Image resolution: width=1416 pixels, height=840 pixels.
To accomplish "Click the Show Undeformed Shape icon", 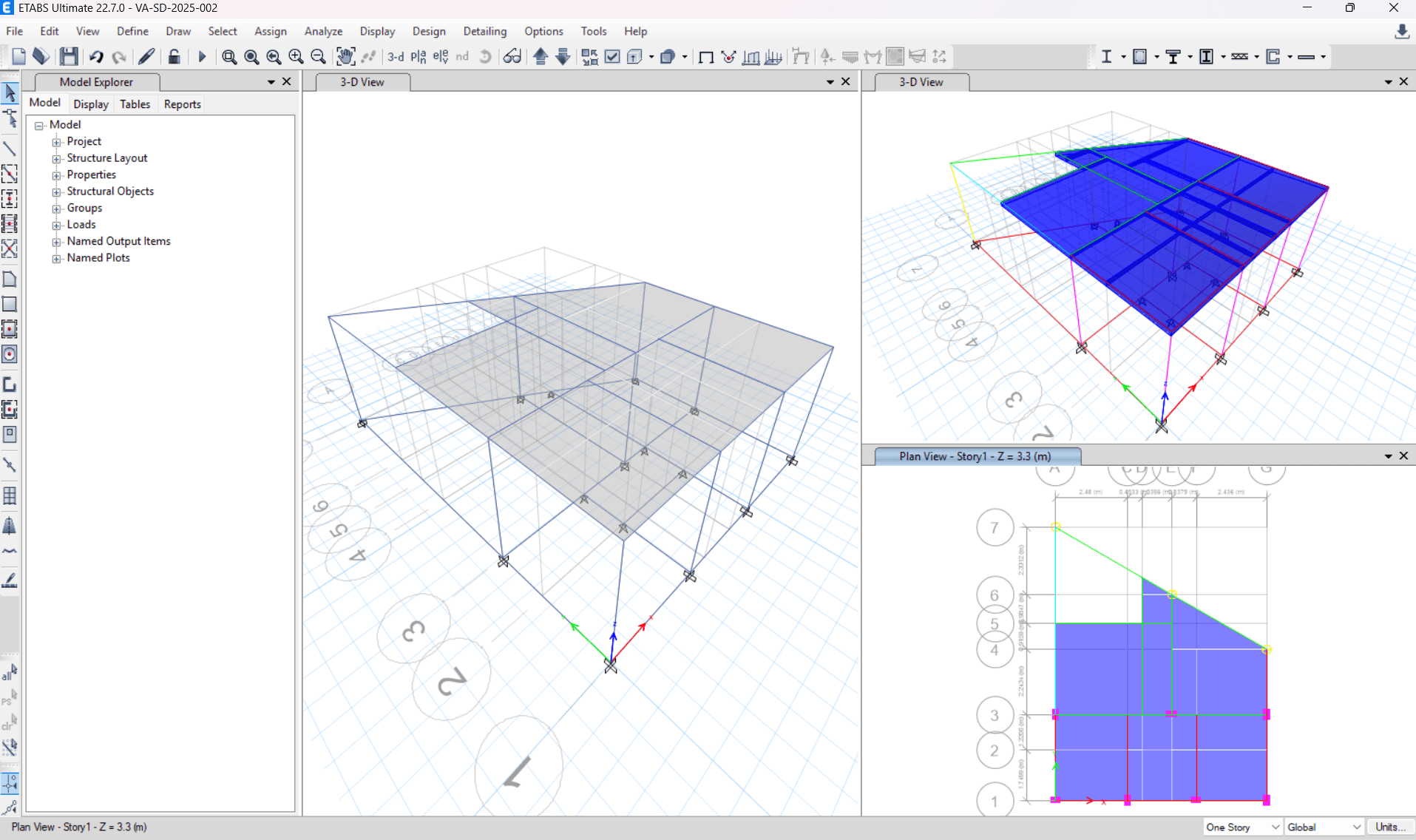I will tap(705, 57).
